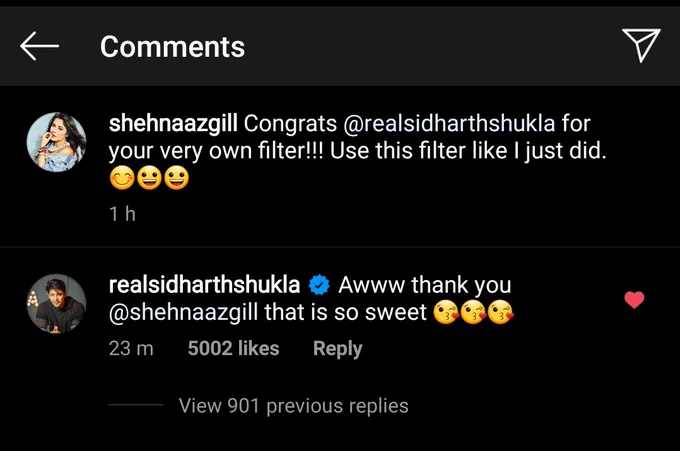Image resolution: width=680 pixels, height=451 pixels.
Task: Unlike the comment with the red heart
Action: point(634,300)
